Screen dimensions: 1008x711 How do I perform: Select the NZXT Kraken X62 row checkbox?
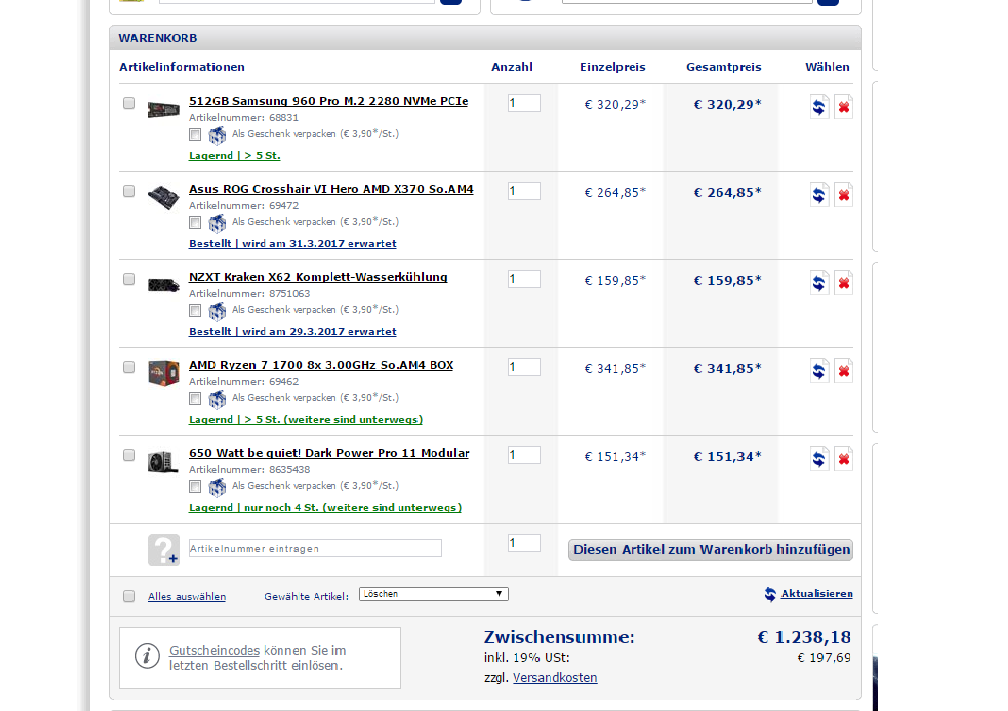point(129,279)
